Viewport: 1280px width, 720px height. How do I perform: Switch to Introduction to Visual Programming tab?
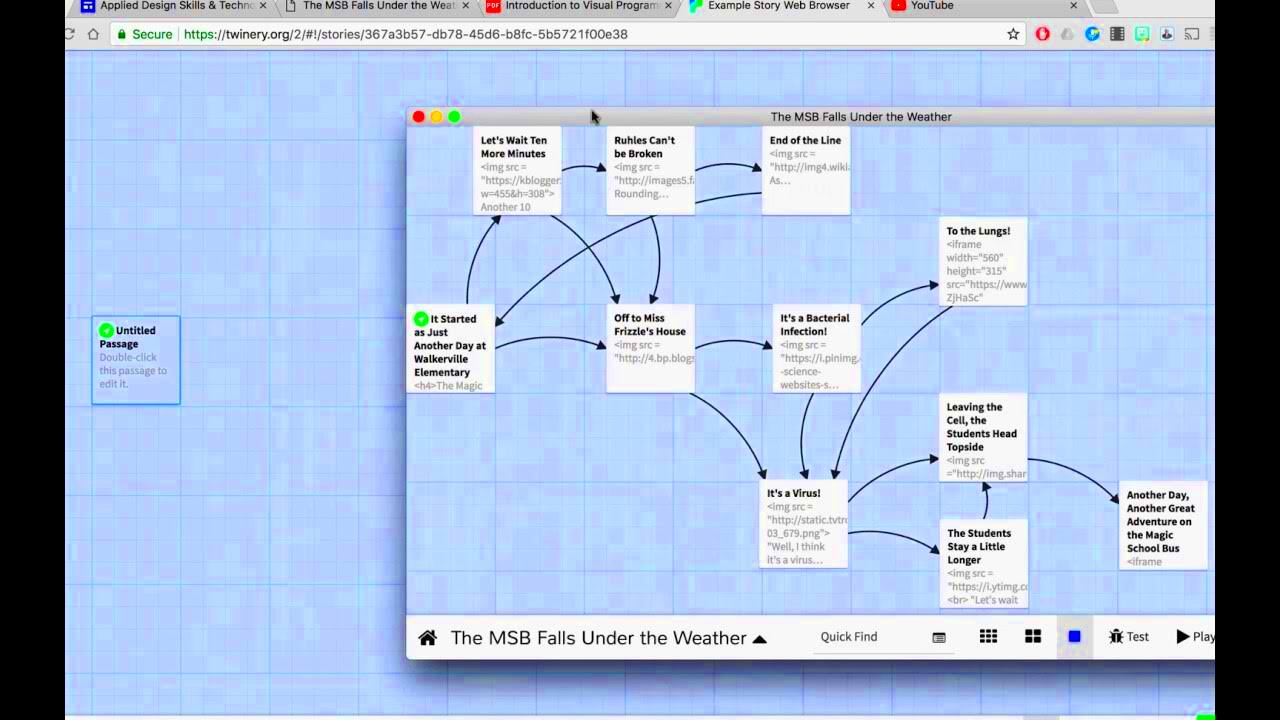click(x=580, y=6)
